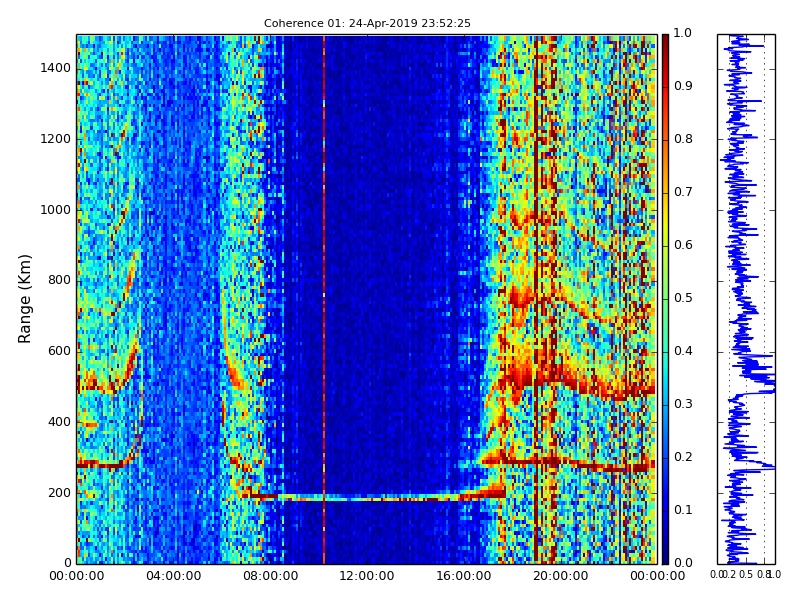Click the horizontal coherence band at 200 km
800x600 pixels.
point(375,497)
